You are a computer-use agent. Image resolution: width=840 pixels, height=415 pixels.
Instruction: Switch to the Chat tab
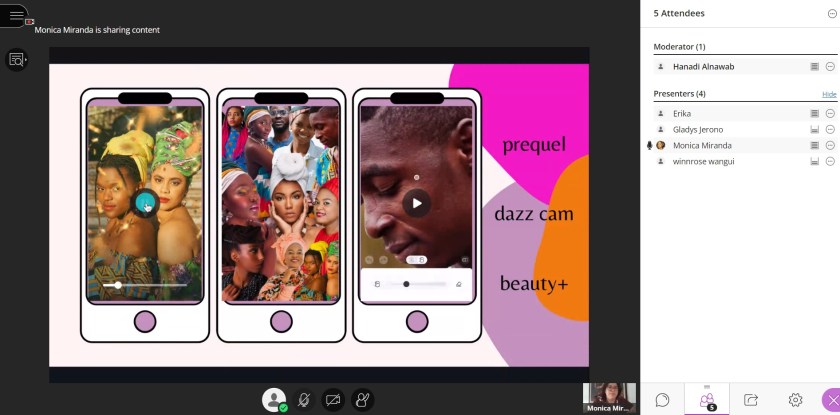coord(662,399)
